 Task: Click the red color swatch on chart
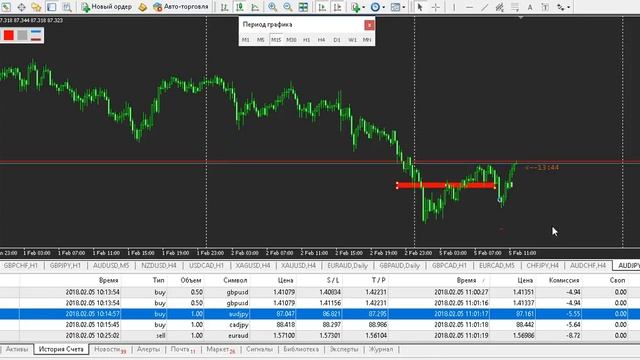click(9, 35)
